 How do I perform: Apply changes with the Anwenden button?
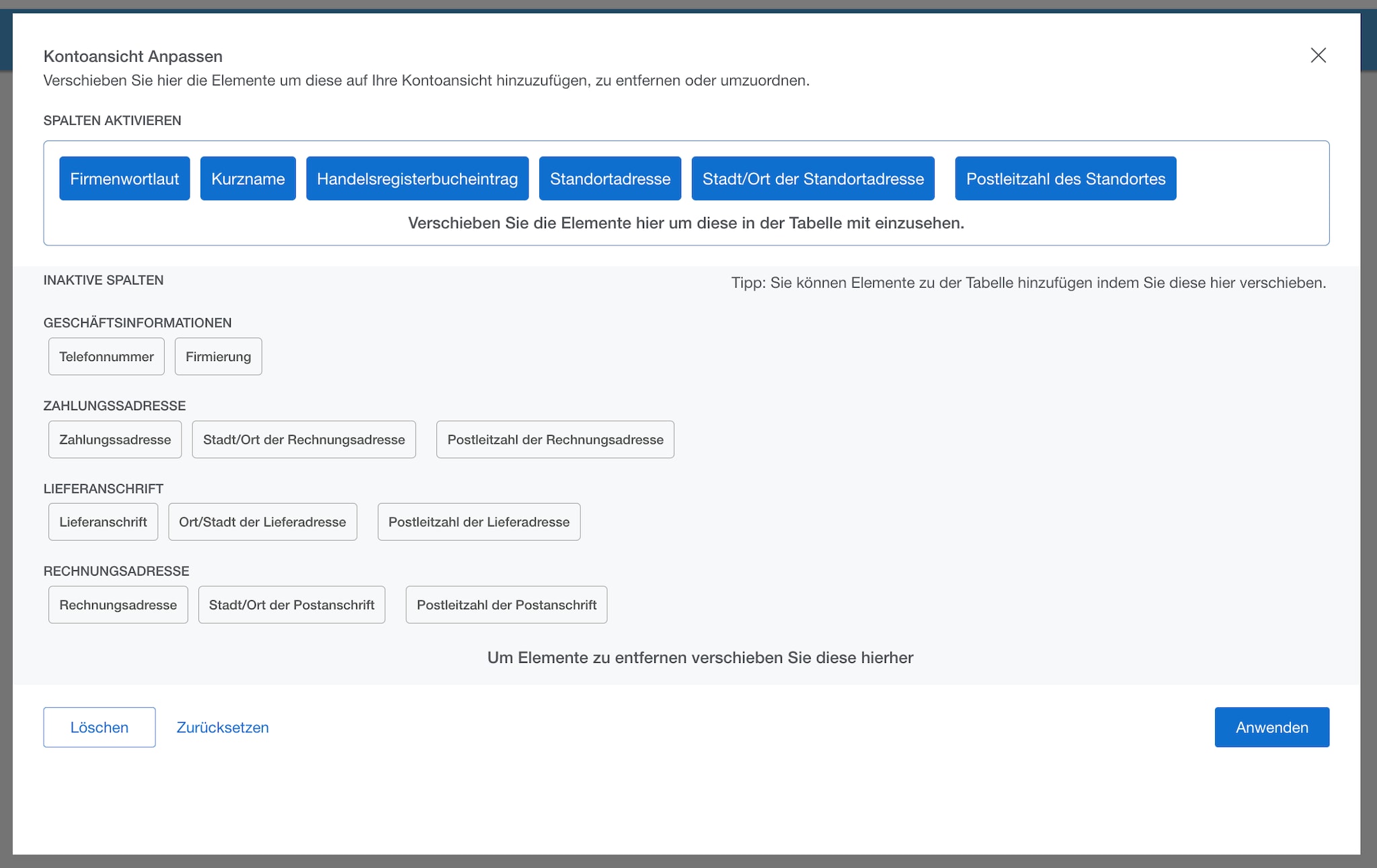pyautogui.click(x=1271, y=727)
